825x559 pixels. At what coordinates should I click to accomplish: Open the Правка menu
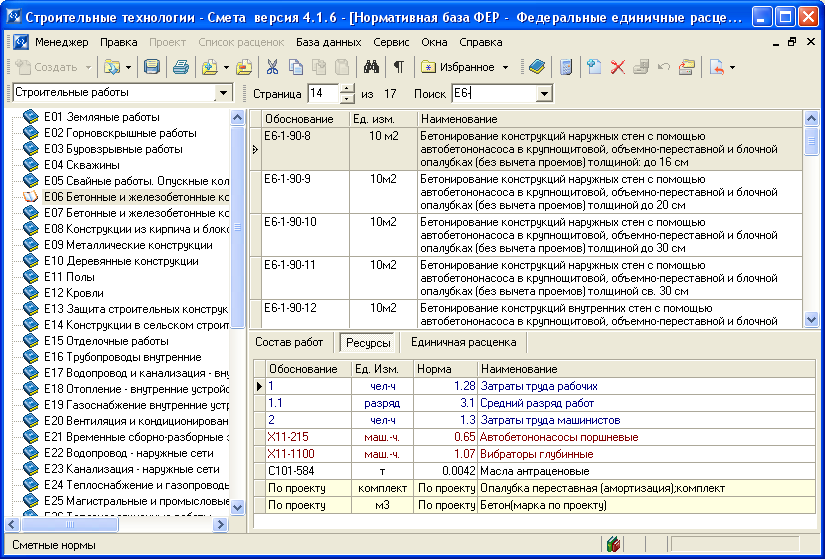point(118,42)
